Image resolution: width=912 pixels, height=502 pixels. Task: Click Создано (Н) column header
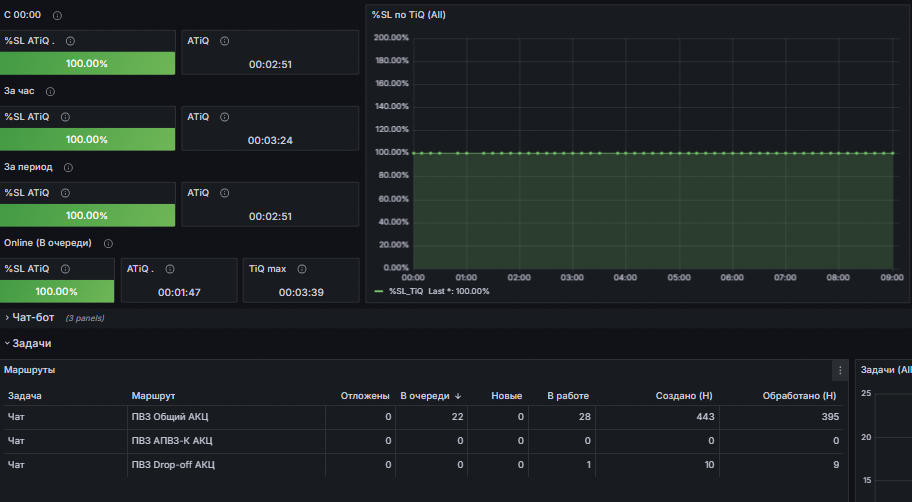pyautogui.click(x=683, y=396)
